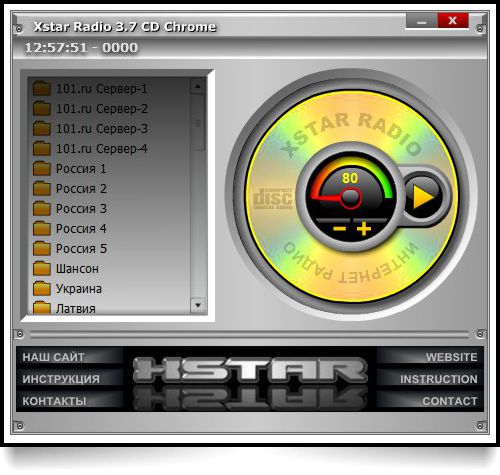Click the red volume gauge knob
This screenshot has width=500, height=475.
click(351, 198)
